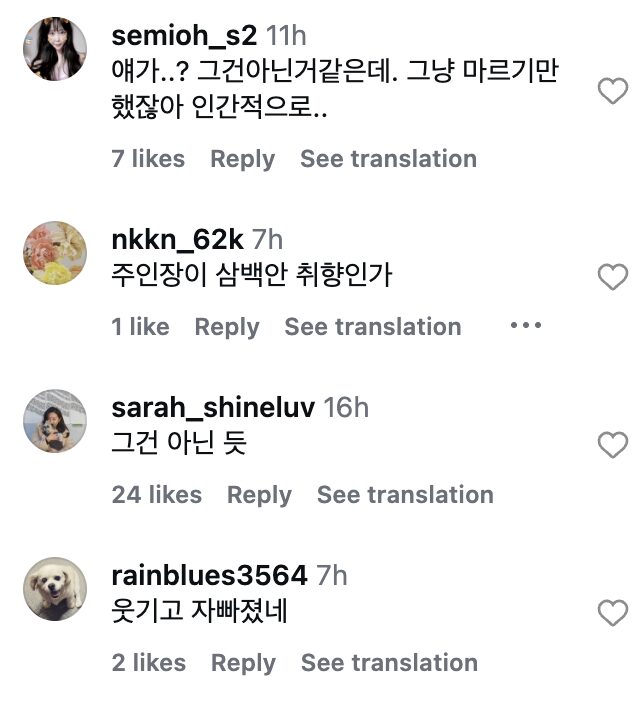The image size is (644, 716).
Task: Open sarah_shineluv's profile photo
Action: (55, 421)
